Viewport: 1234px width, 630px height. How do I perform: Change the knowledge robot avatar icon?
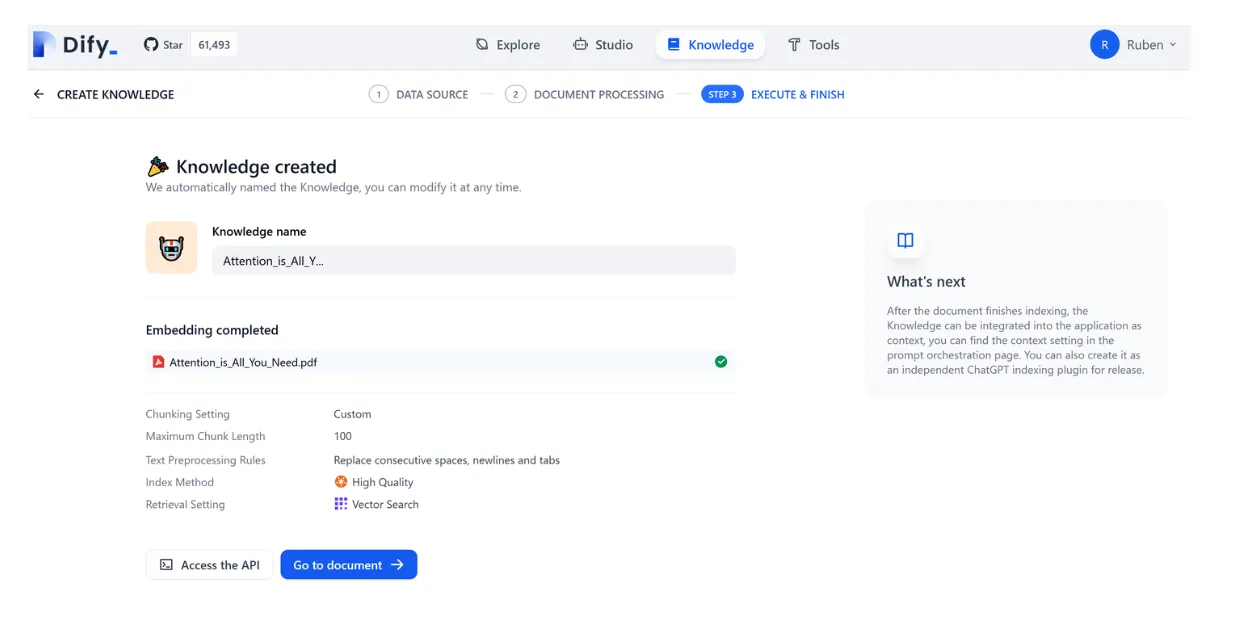(x=171, y=247)
